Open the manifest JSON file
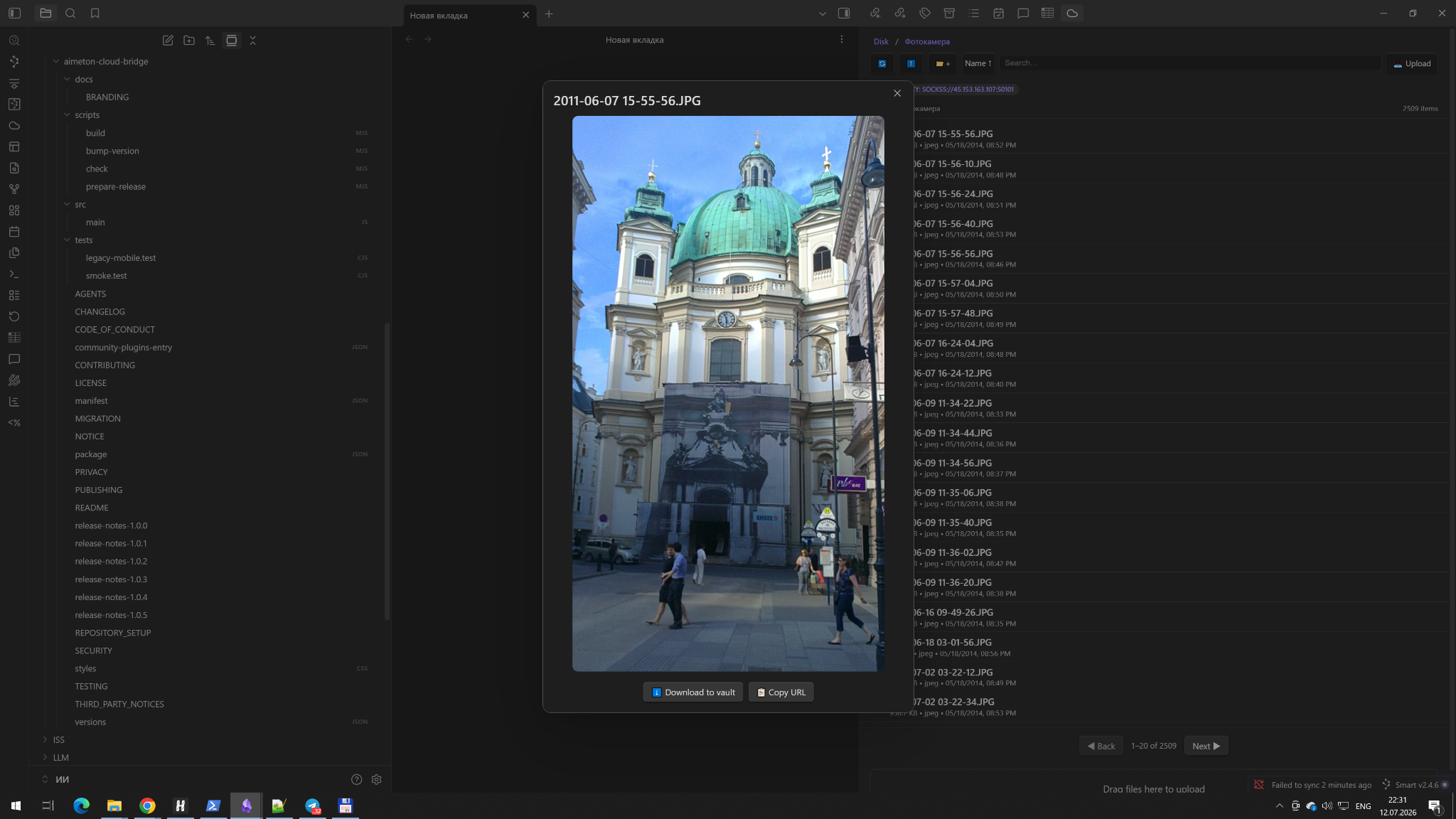This screenshot has height=819, width=1456. (92, 401)
